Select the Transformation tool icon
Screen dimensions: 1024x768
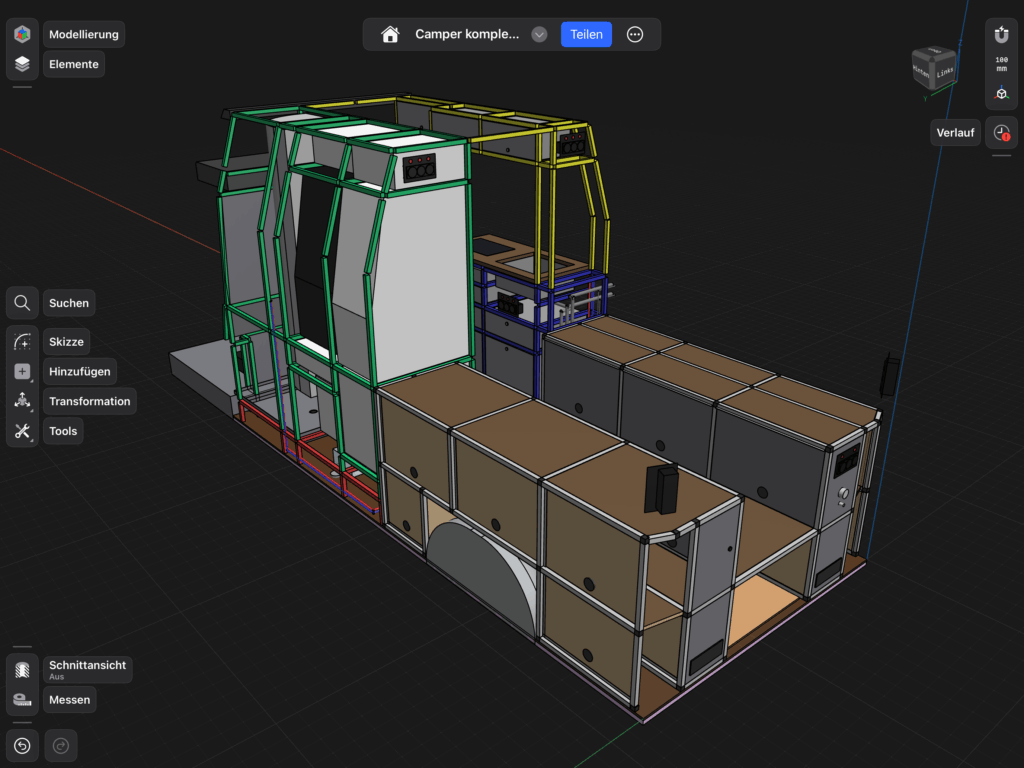[22, 401]
